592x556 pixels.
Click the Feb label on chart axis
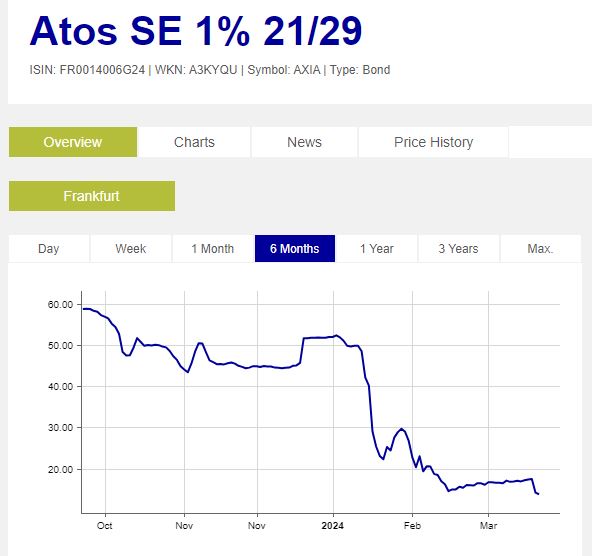[412, 525]
